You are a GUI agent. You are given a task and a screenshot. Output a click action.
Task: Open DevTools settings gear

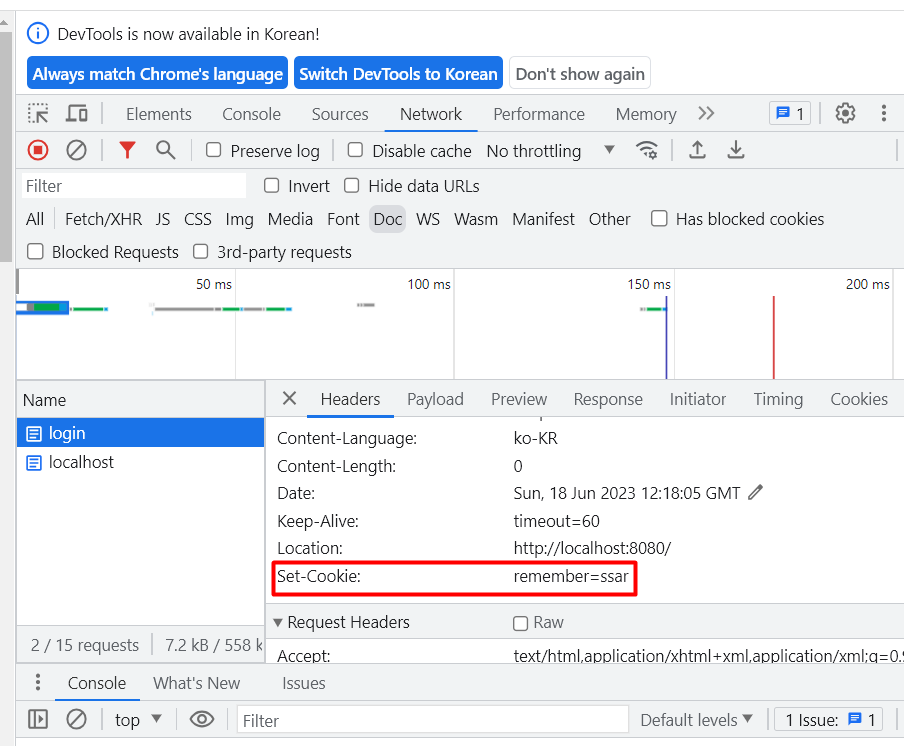(845, 113)
